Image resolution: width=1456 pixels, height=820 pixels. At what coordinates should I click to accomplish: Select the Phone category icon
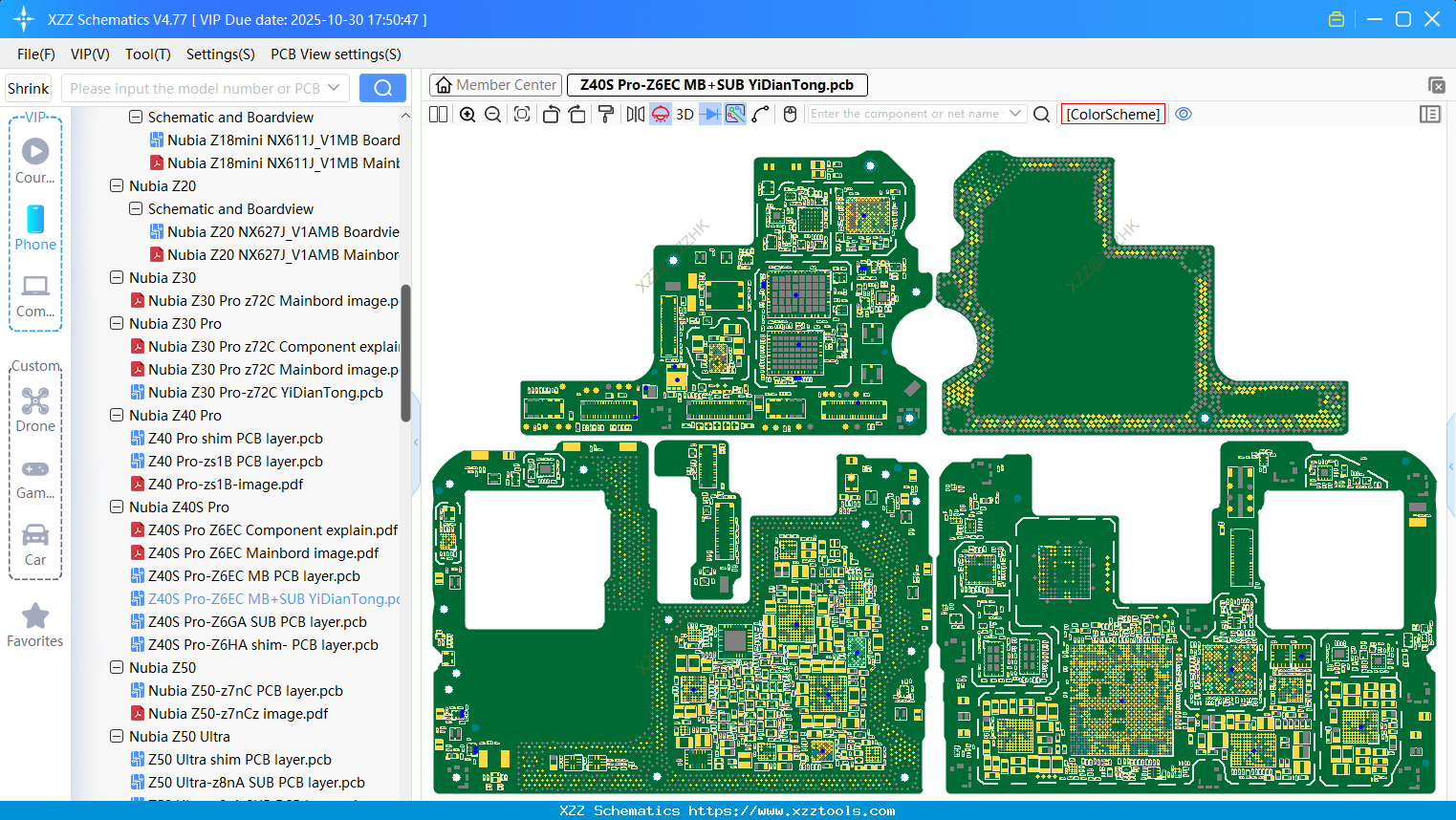coord(35,227)
